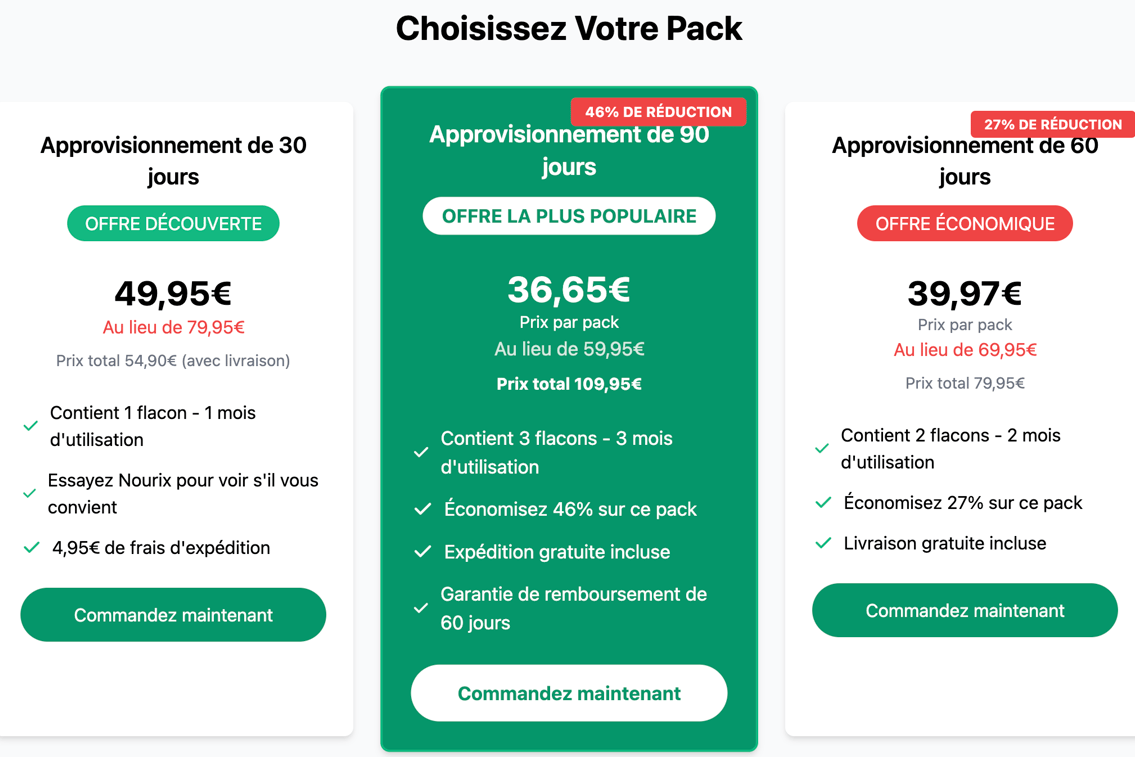Order the 60-day pack with Commandez maintenant
Image resolution: width=1135 pixels, height=757 pixels.
click(x=965, y=610)
